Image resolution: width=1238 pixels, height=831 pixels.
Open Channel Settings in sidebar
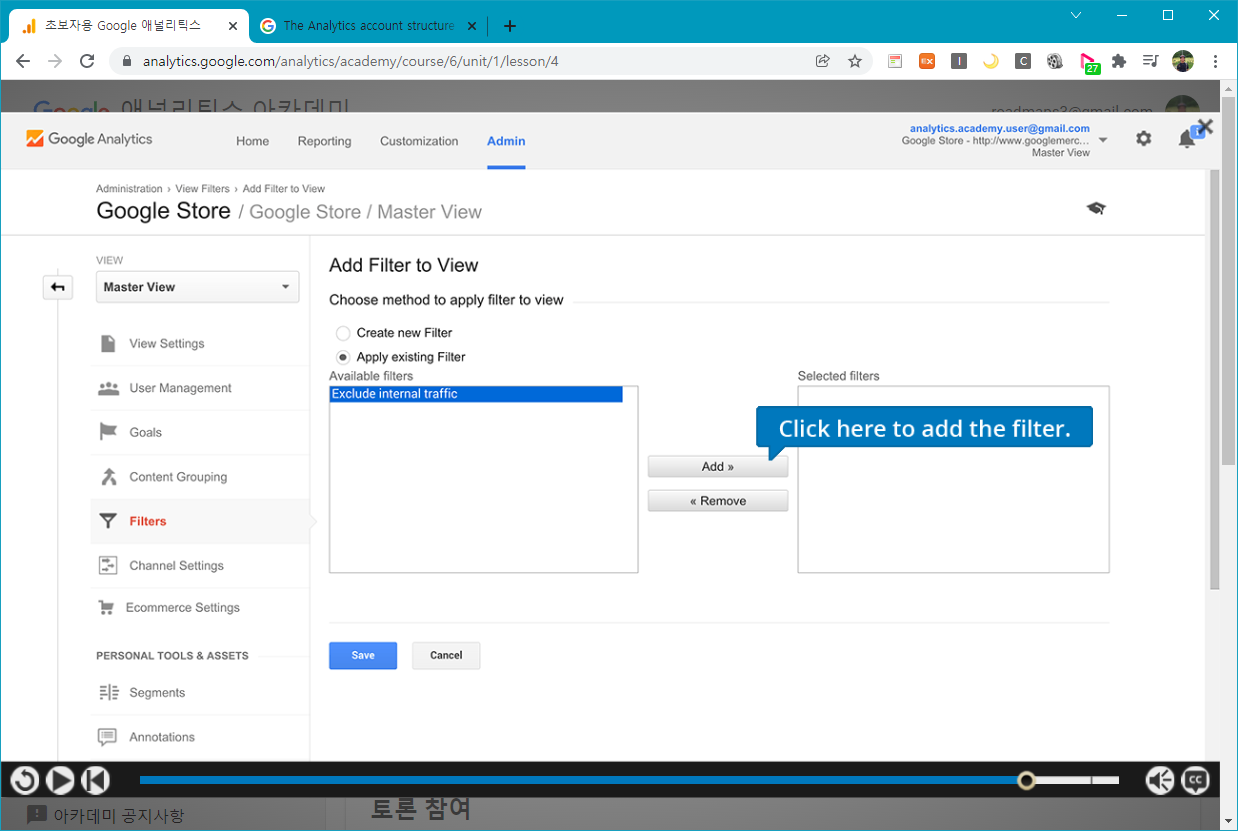(176, 566)
